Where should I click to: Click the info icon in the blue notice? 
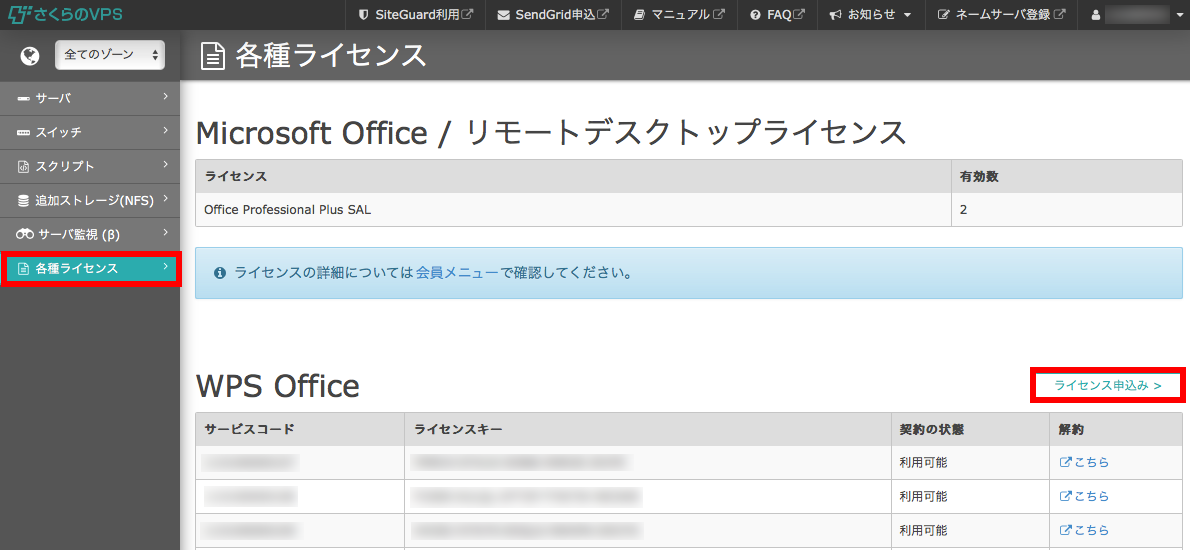[220, 273]
